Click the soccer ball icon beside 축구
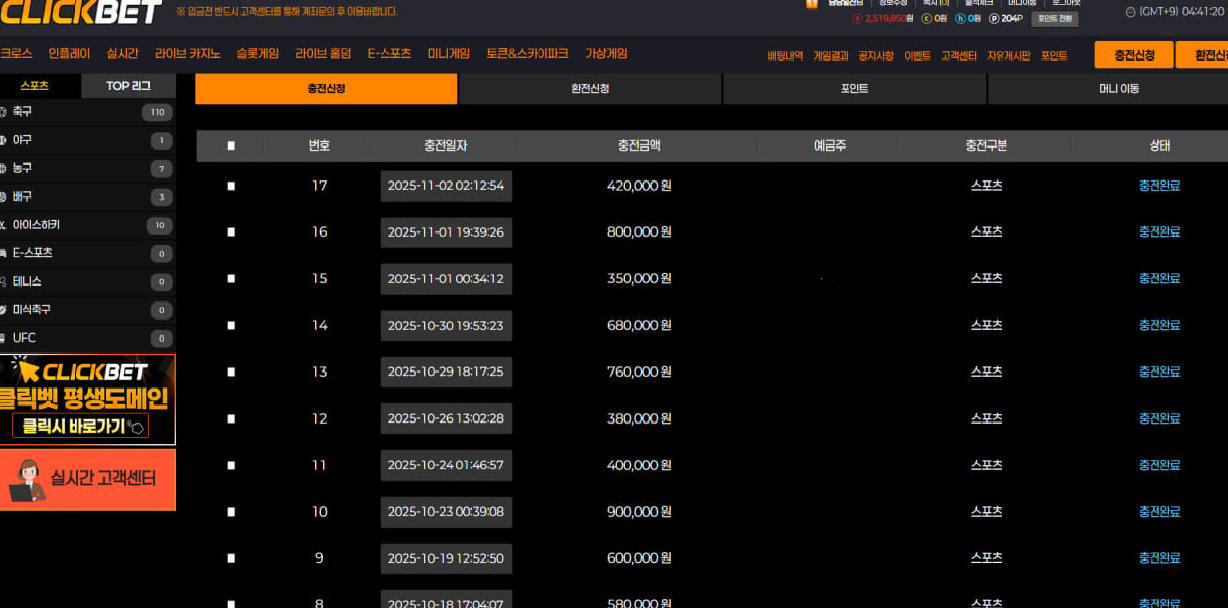Image resolution: width=1228 pixels, height=608 pixels. pos(3,112)
